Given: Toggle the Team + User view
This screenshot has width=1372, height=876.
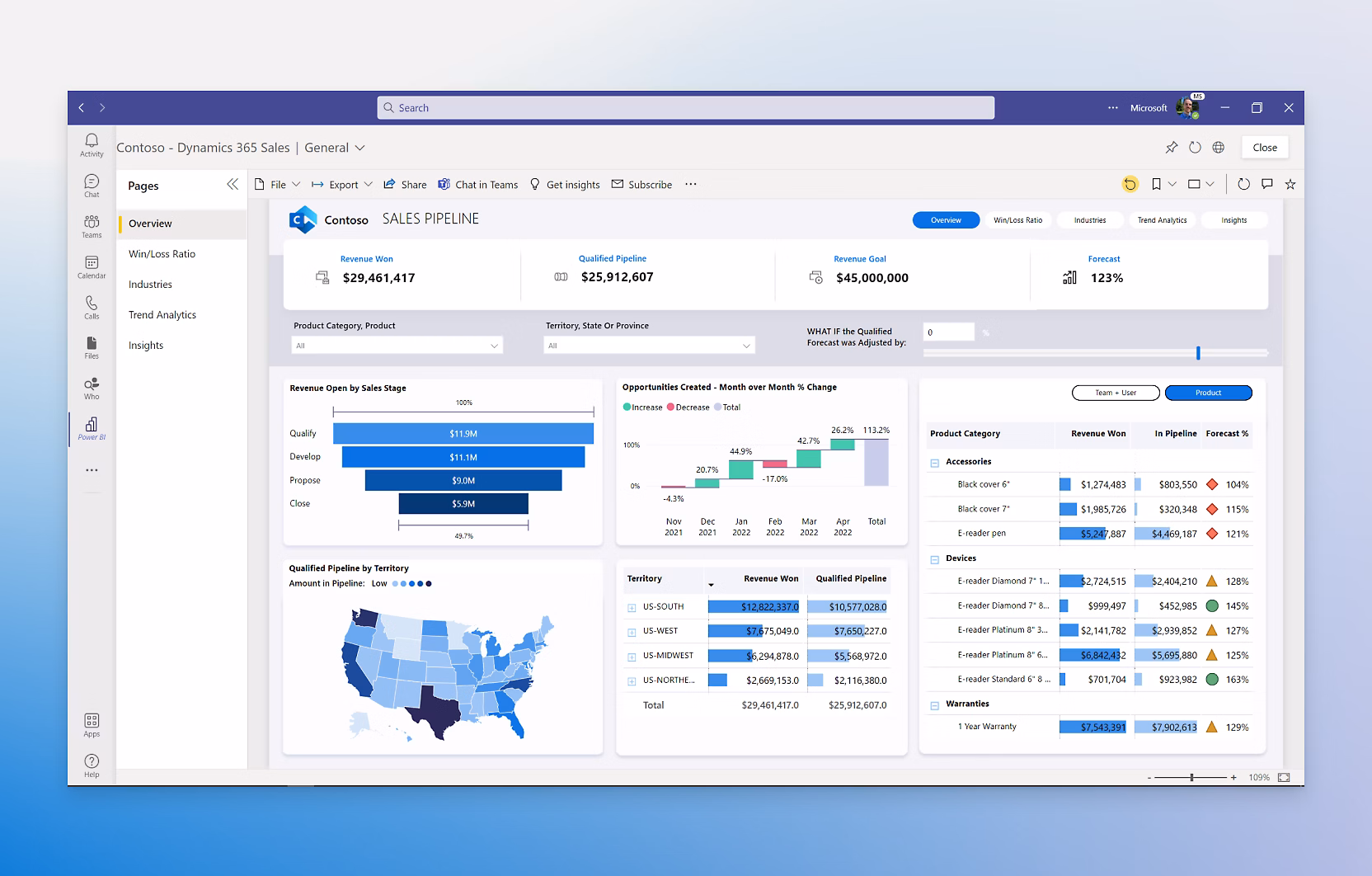Looking at the screenshot, I should coord(1115,393).
